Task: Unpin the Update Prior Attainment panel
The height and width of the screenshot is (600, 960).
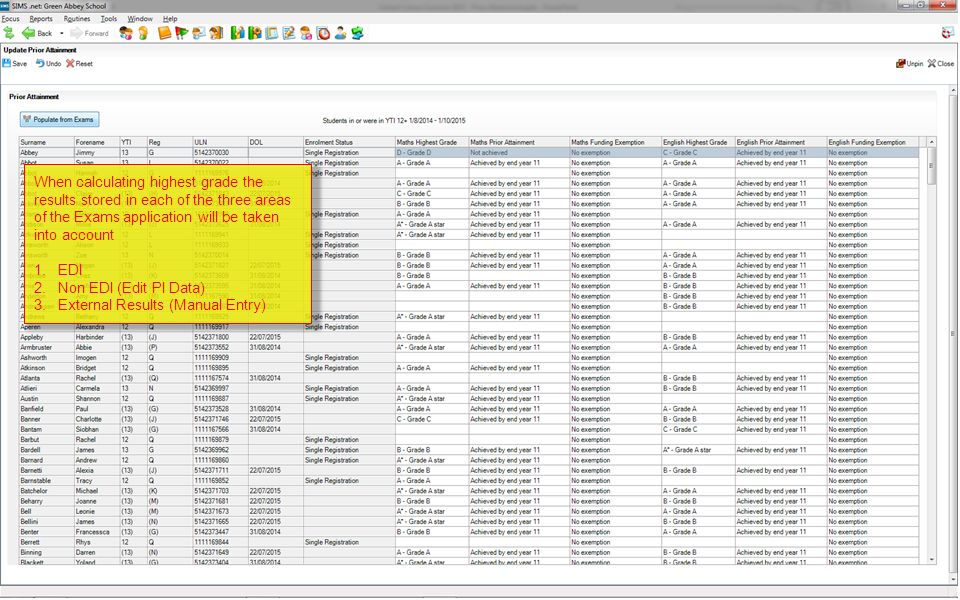Action: pos(909,64)
